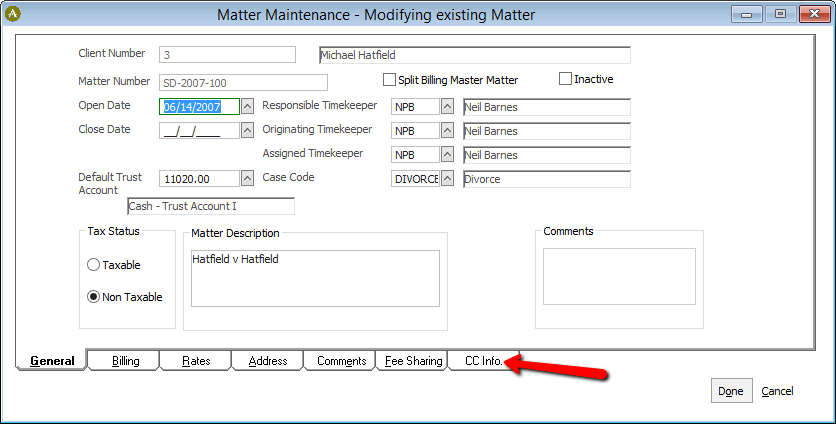Viewport: 836px width, 424px height.
Task: Select the Taxable radio button
Action: [x=93, y=265]
